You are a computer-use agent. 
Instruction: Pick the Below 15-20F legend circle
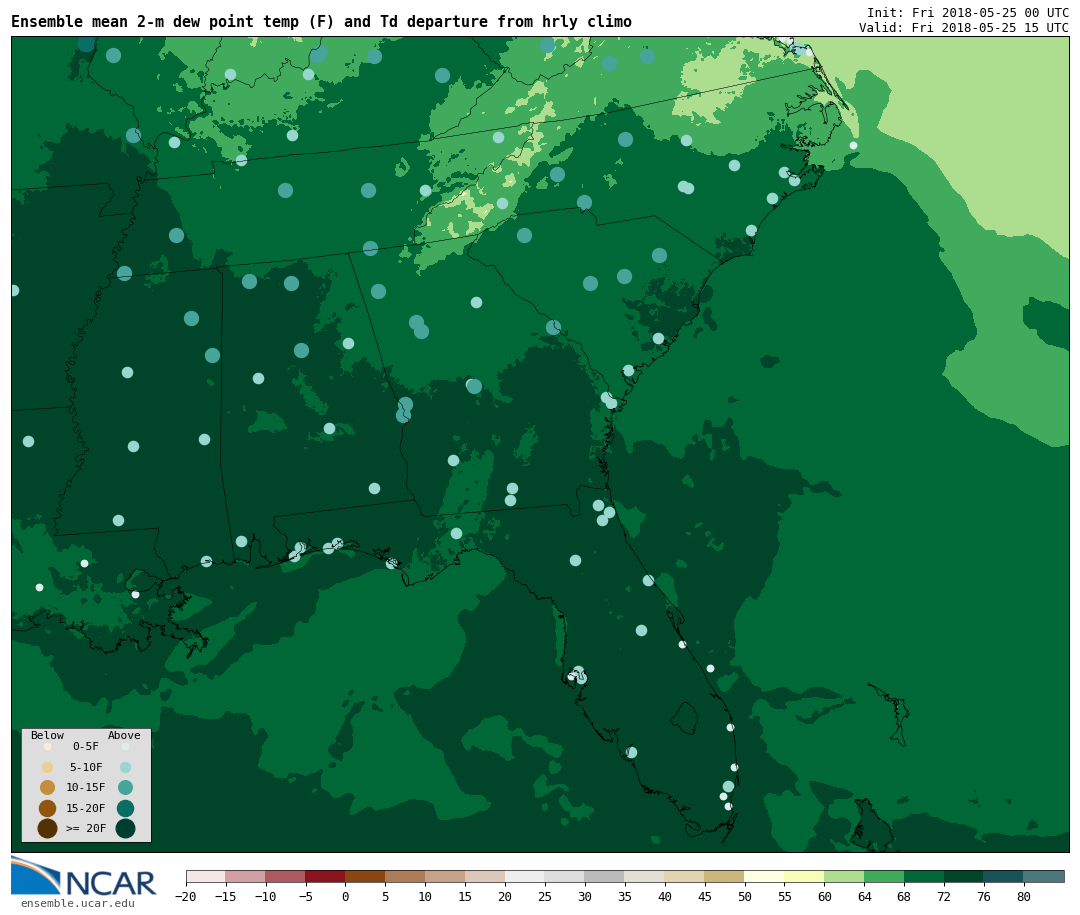pyautogui.click(x=48, y=808)
